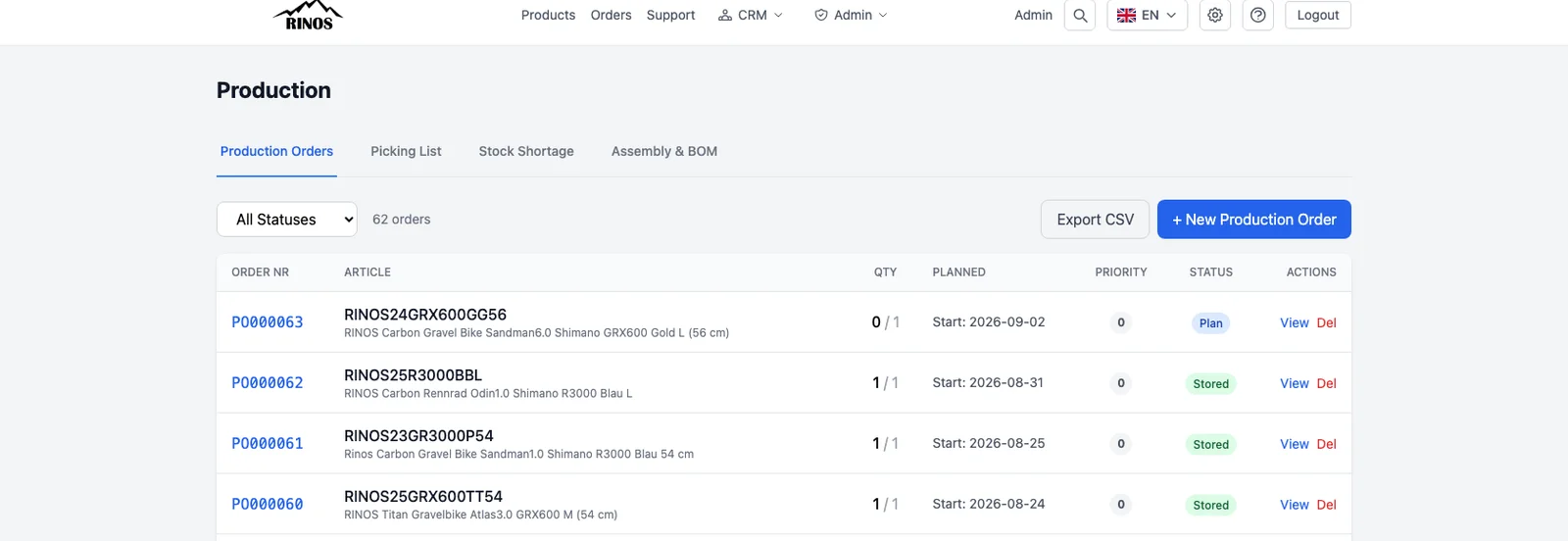Screen dimensions: 1568x541
Task: Click 'Start: 2026-08-24' planned date
Action: (989, 504)
